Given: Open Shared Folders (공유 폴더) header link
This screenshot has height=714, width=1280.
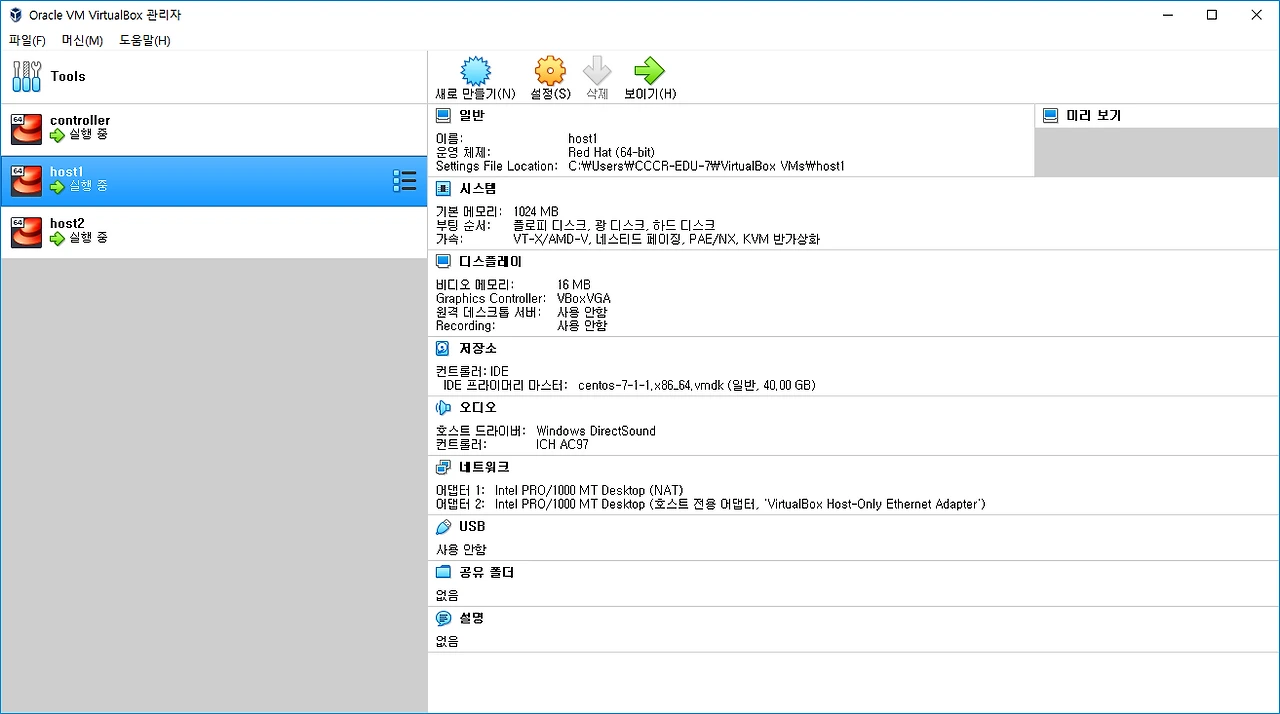Looking at the screenshot, I should (487, 572).
